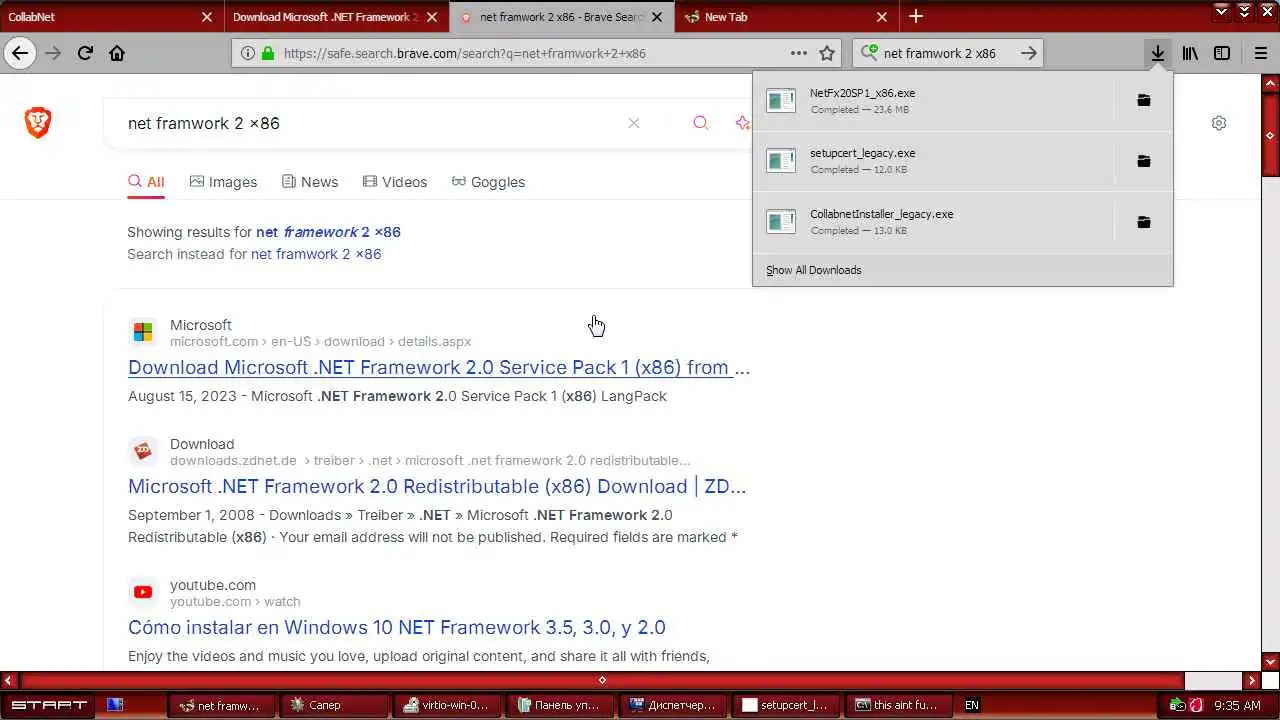Toggle the downloads panel toolbar button

[x=1157, y=53]
